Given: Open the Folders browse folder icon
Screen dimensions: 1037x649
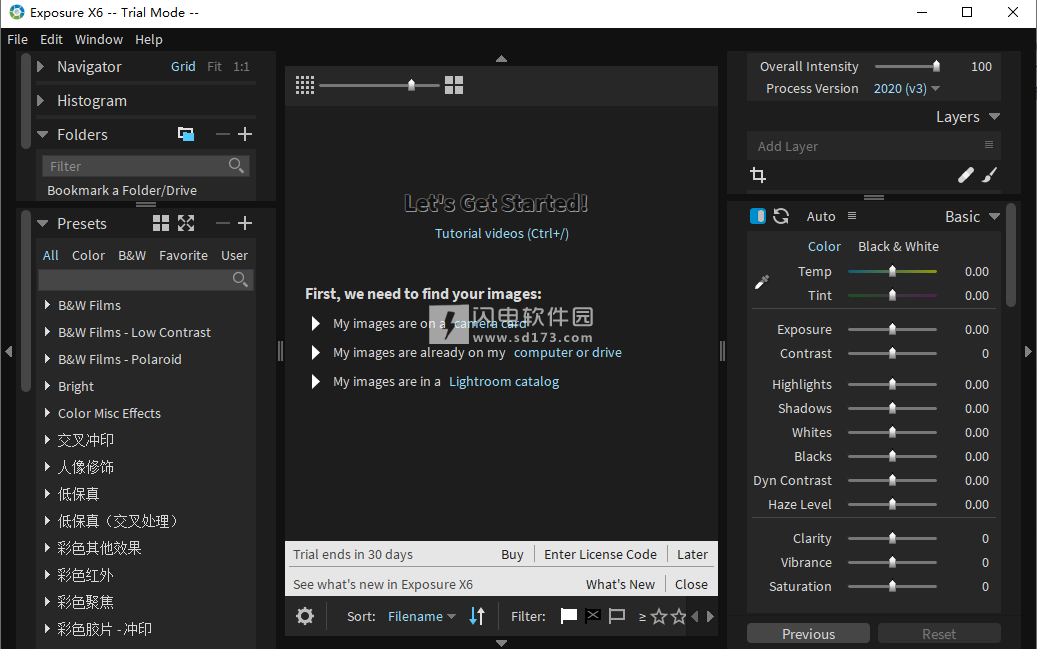Looking at the screenshot, I should 186,134.
